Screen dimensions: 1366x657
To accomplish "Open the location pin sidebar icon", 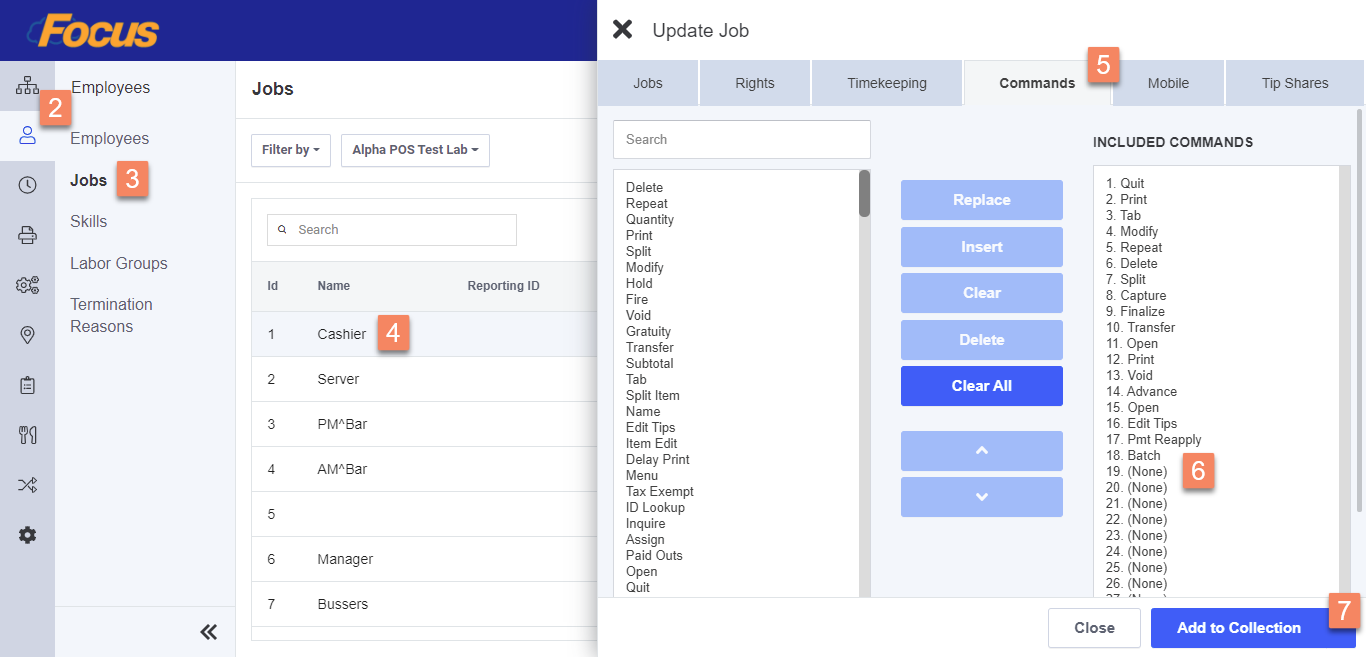I will coord(27,335).
